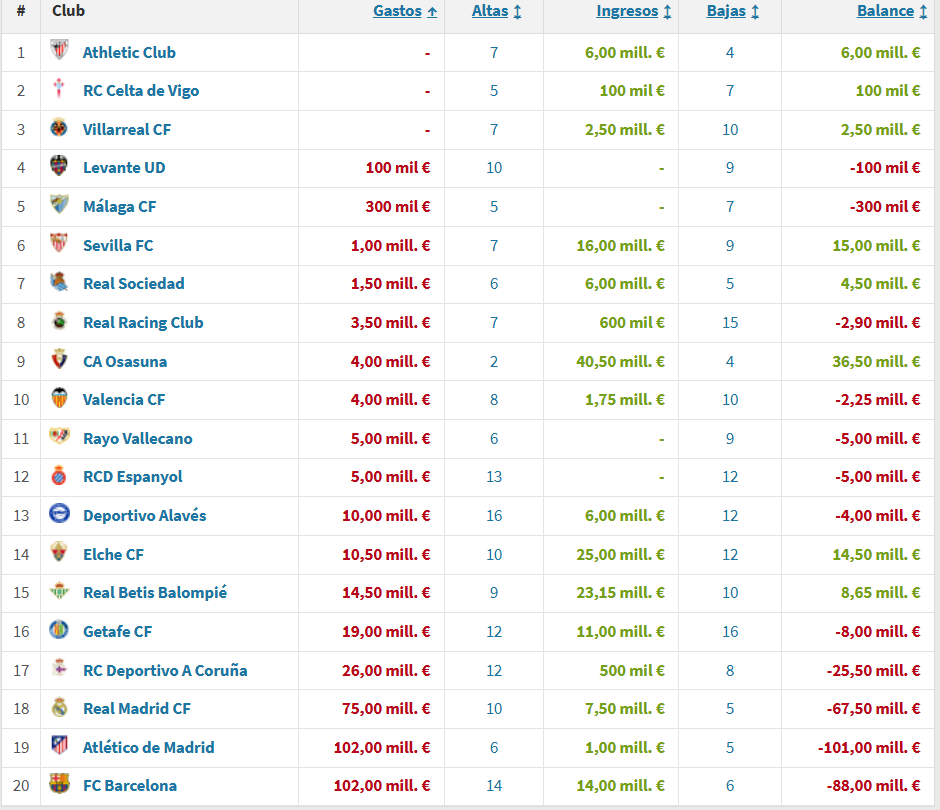This screenshot has width=940, height=810.
Task: Open the Real Betis Balompié link
Action: 155,593
